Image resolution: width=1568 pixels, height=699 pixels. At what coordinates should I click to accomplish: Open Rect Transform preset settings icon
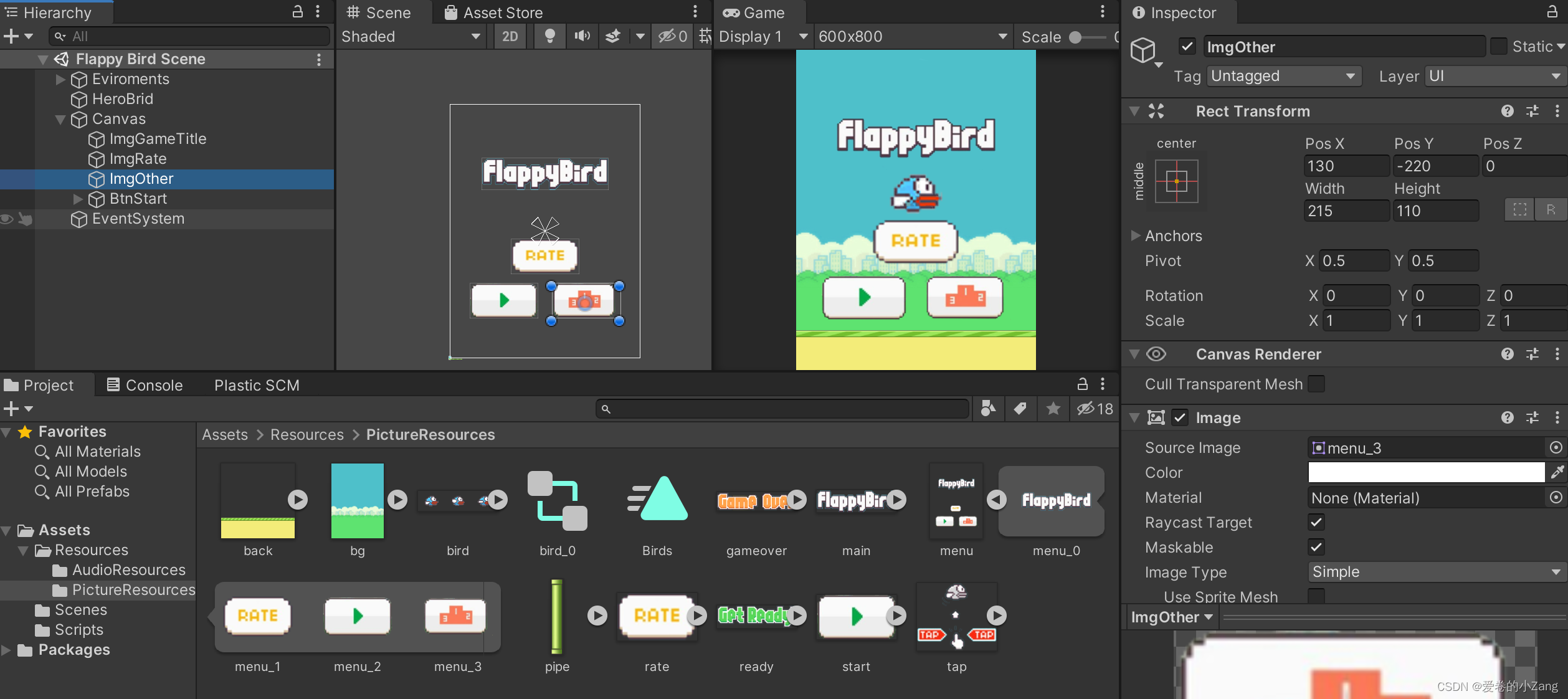[x=1532, y=111]
